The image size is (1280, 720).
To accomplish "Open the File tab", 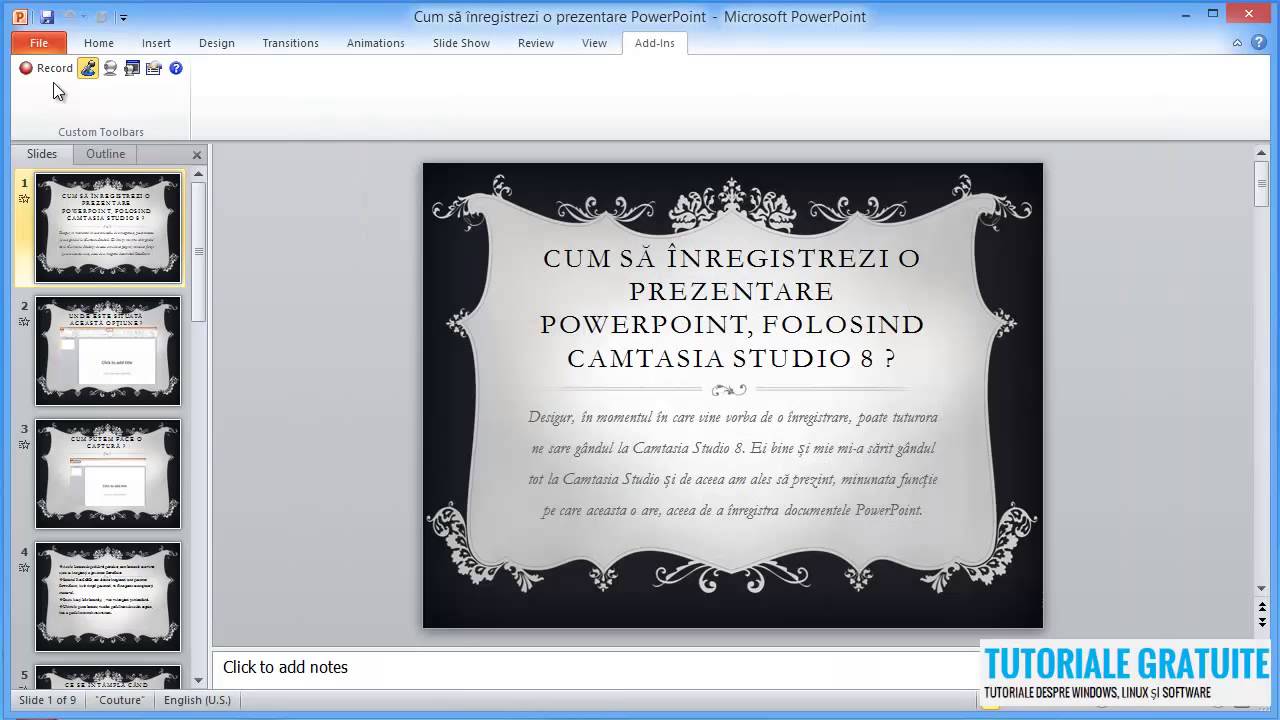I will click(39, 43).
